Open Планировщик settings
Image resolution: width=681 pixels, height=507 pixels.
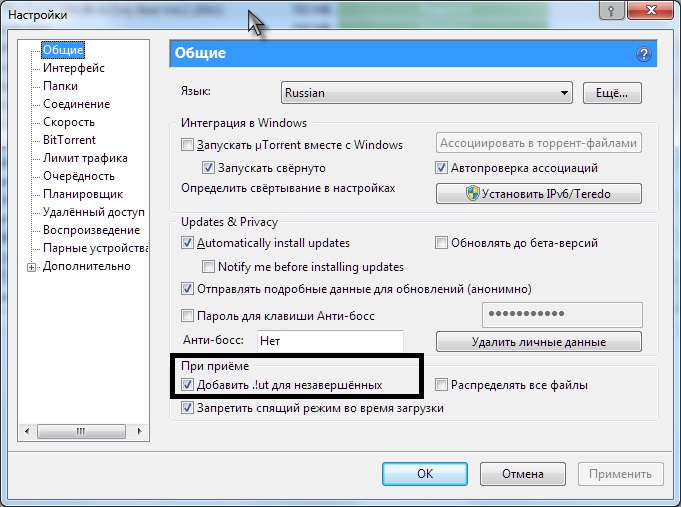tap(83, 194)
